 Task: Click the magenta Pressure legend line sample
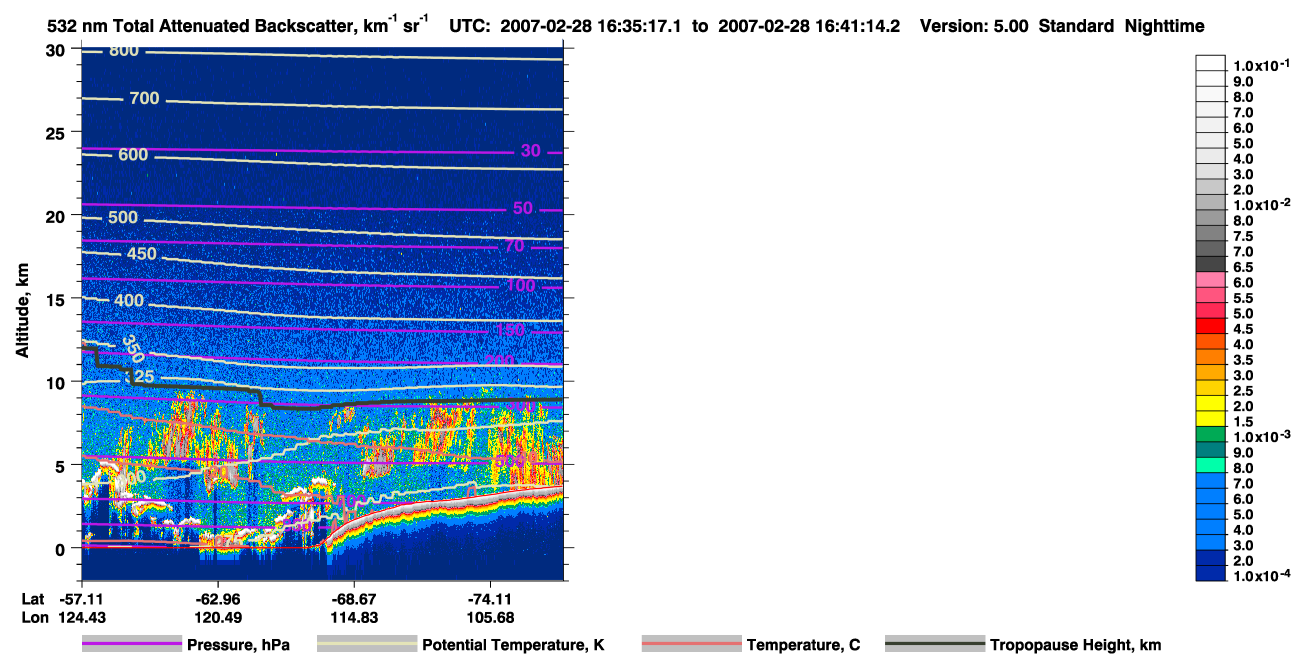click(x=132, y=644)
